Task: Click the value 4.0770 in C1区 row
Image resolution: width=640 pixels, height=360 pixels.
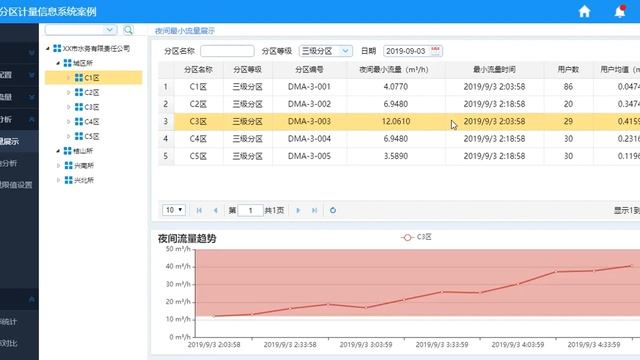Action: [x=396, y=87]
